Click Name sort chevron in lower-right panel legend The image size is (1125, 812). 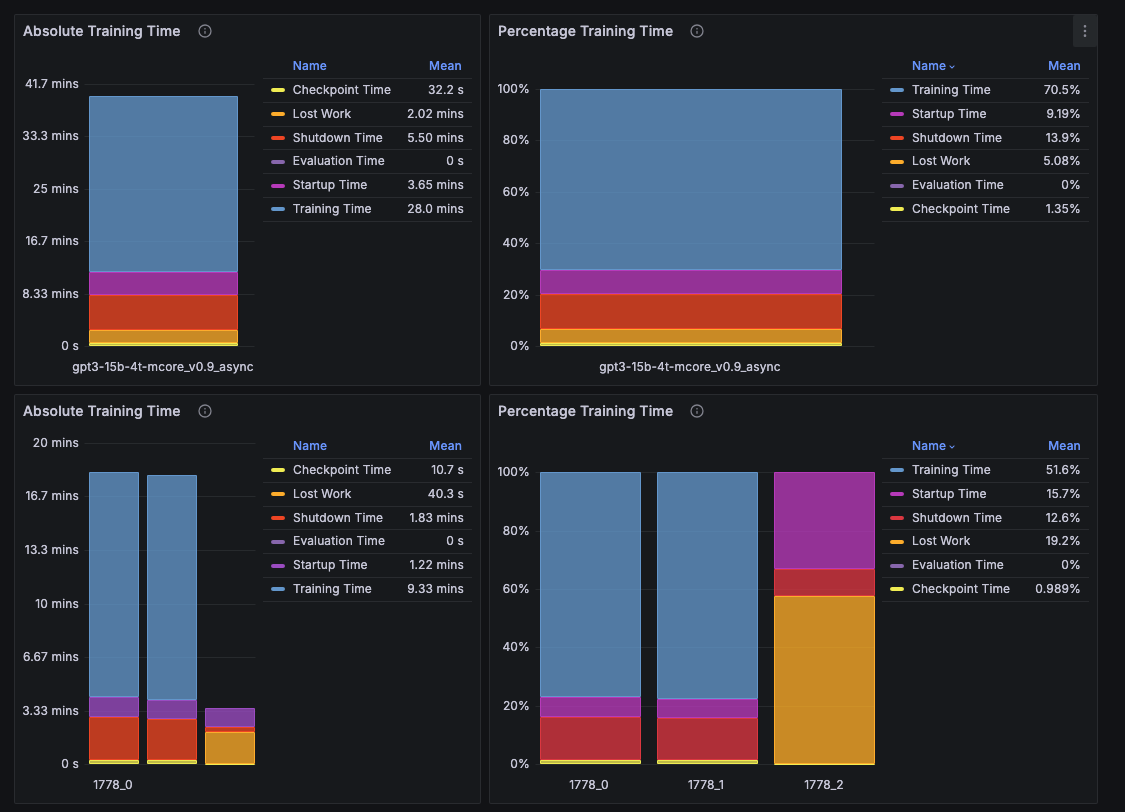tap(952, 447)
